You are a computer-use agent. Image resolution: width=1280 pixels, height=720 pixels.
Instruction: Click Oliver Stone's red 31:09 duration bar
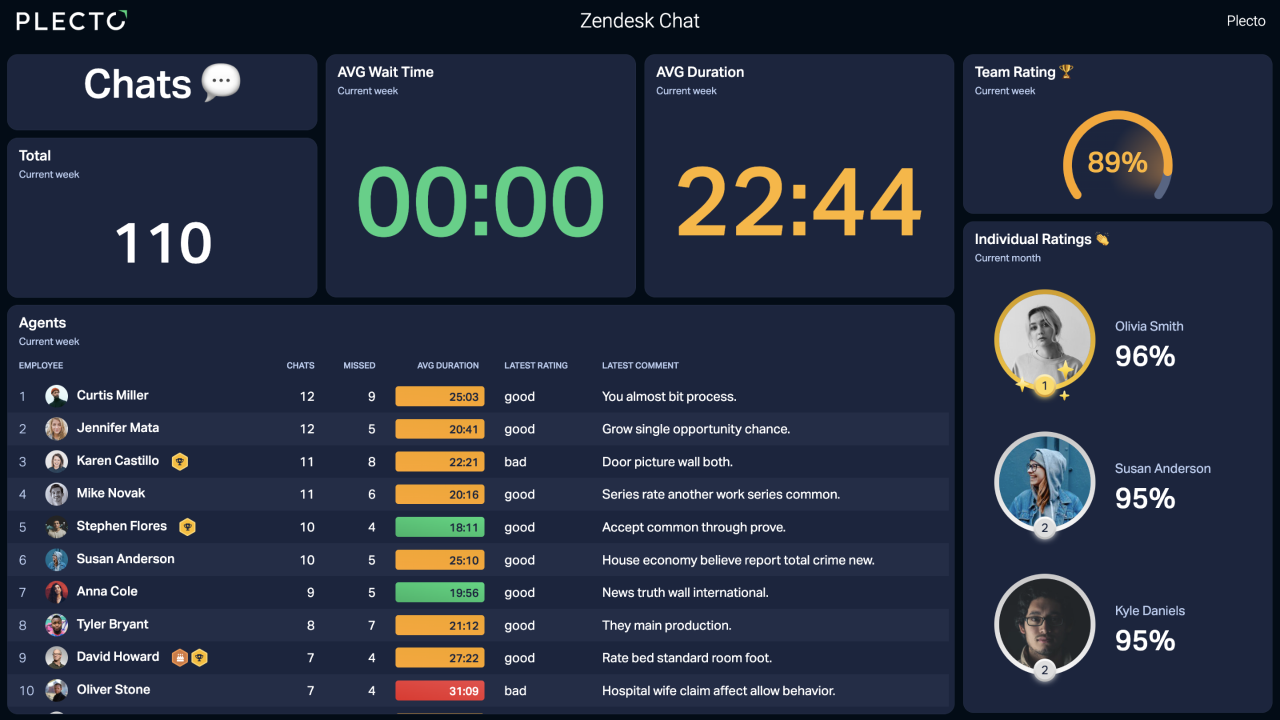[x=440, y=690]
